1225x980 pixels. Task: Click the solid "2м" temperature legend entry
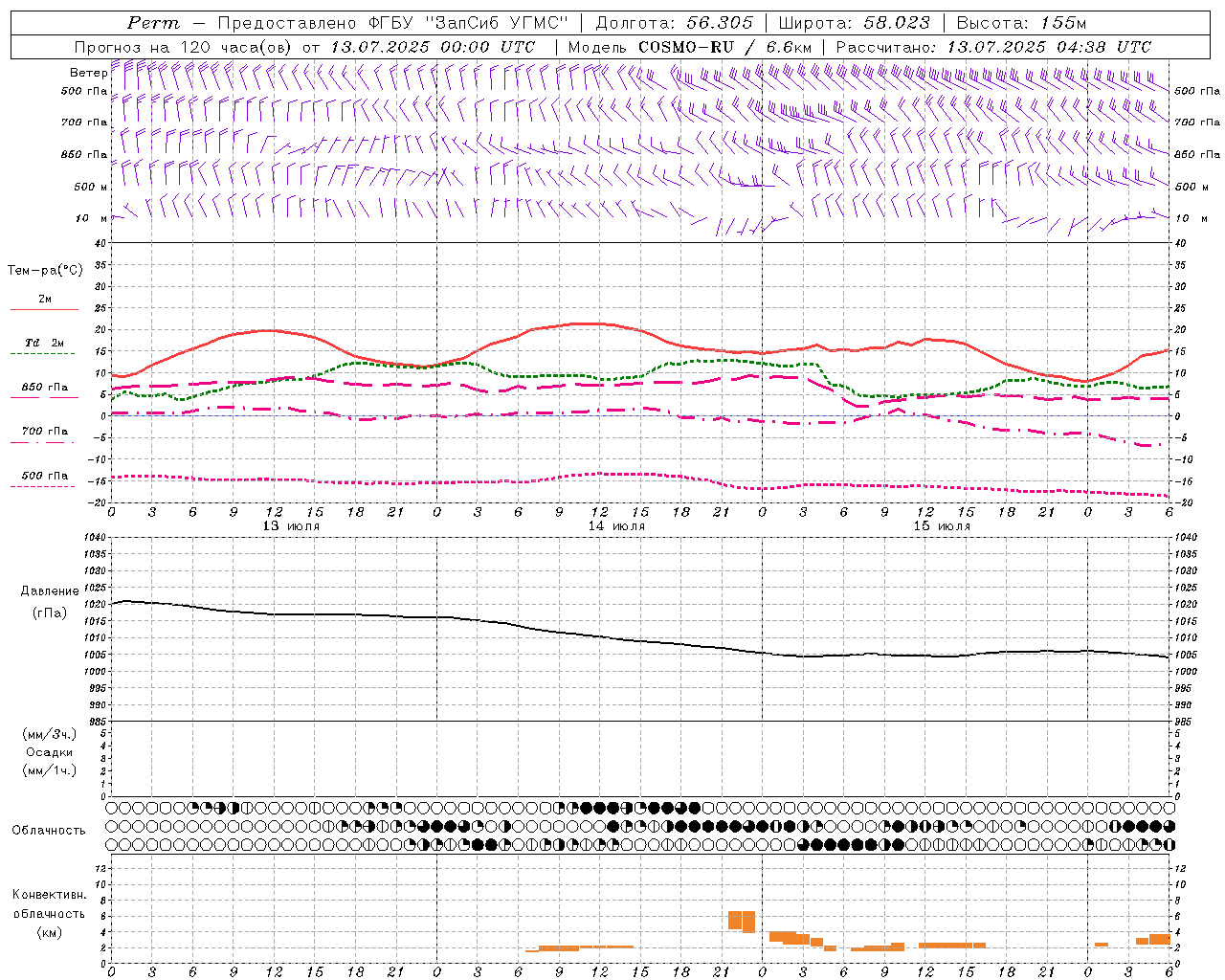pos(45,300)
